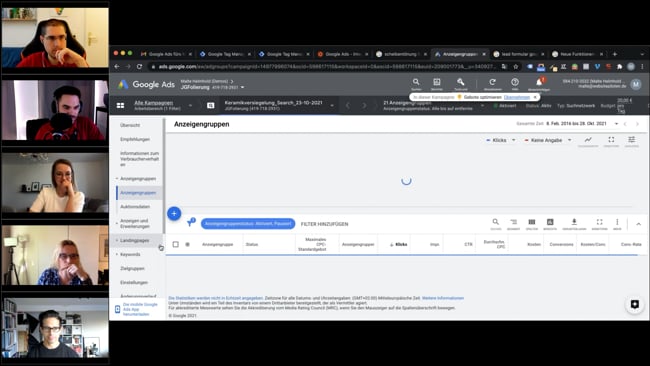The width and height of the screenshot is (650, 366).
Task: Open Auktionsdaten in the sidebar
Action: 135,206
